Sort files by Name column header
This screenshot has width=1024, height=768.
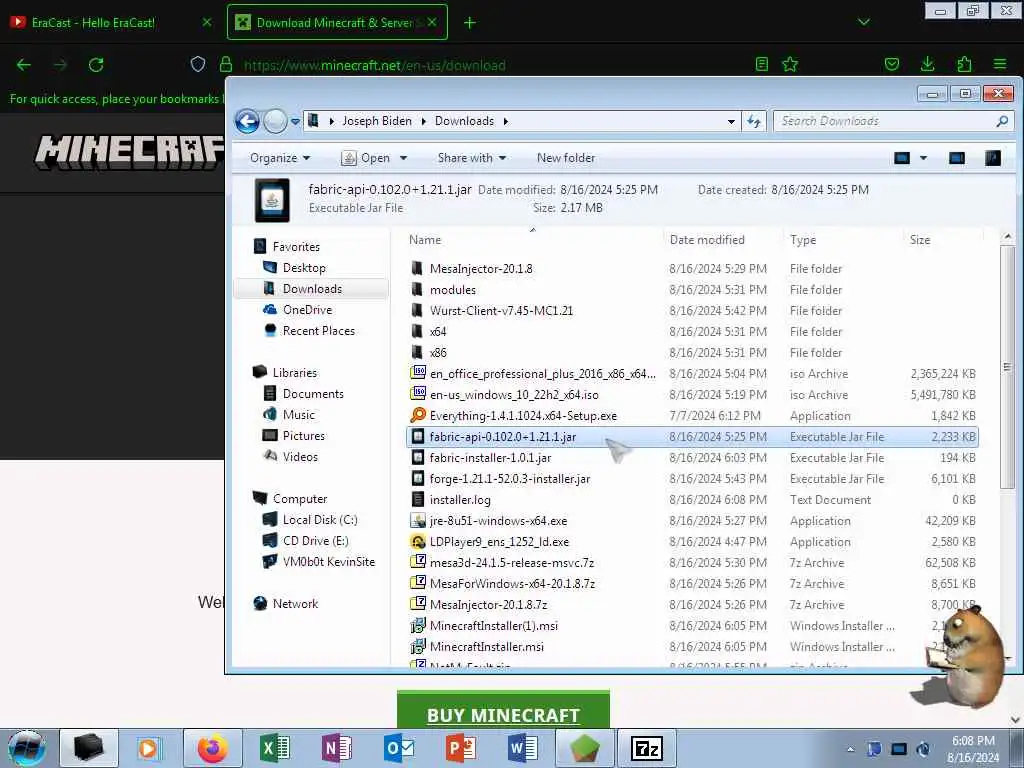[424, 240]
